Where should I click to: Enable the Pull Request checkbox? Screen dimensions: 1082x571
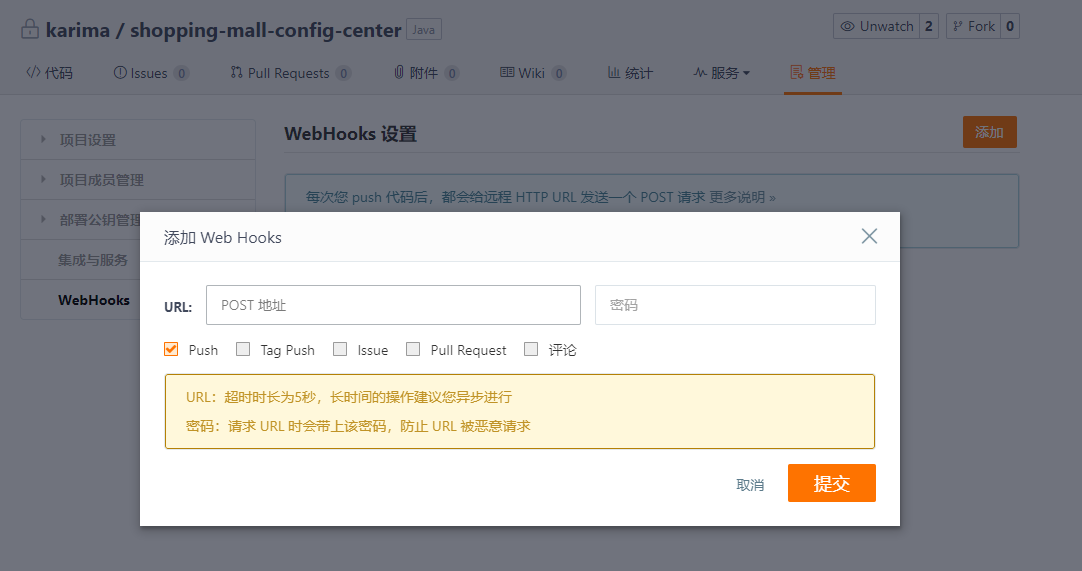(413, 349)
